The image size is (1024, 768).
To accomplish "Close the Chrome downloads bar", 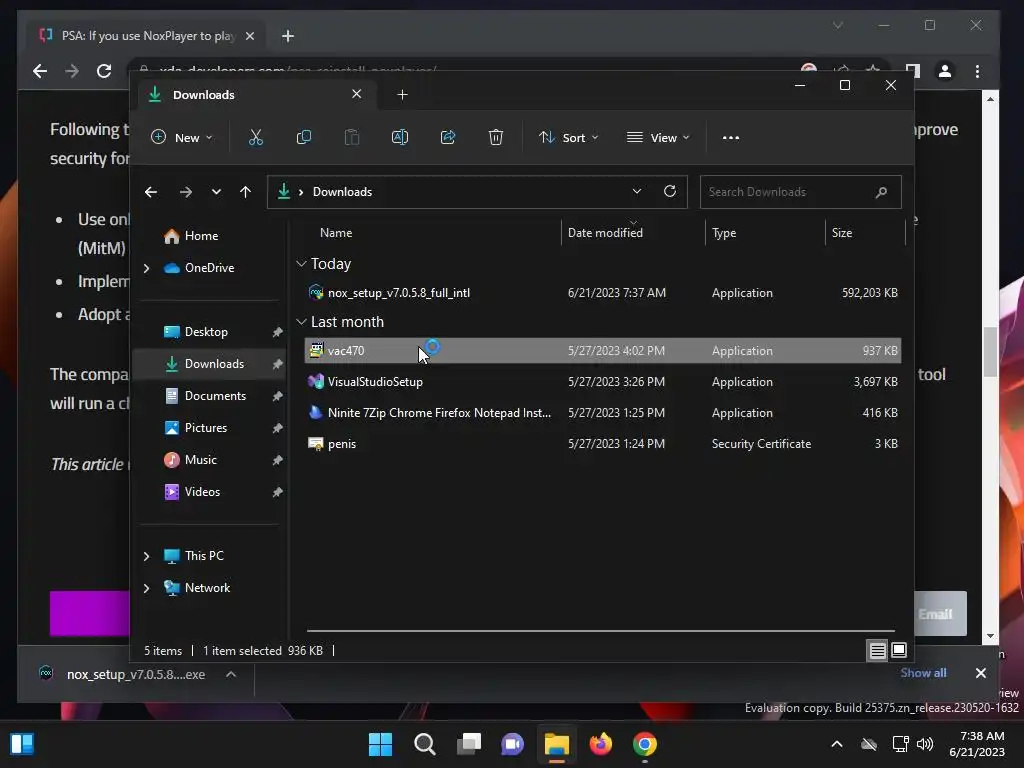I will 981,673.
